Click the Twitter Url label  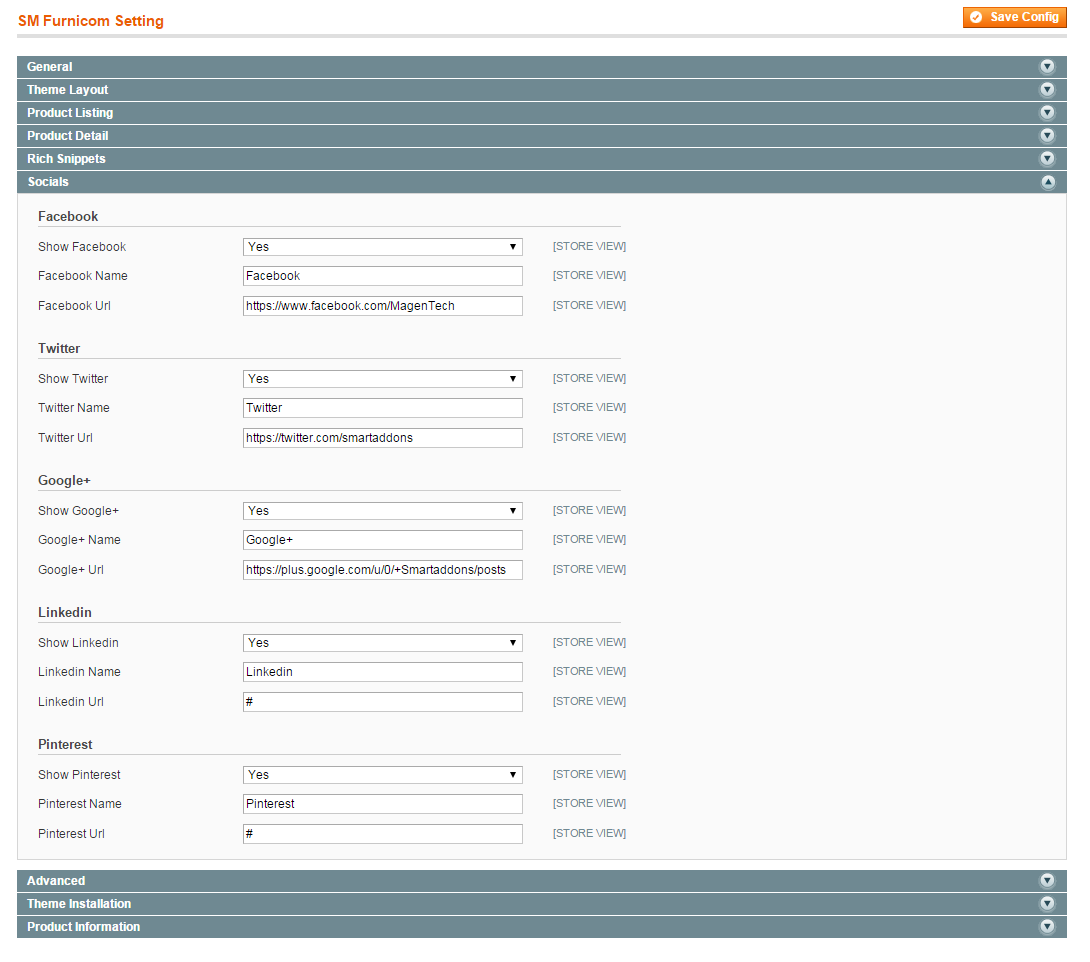[x=65, y=438]
